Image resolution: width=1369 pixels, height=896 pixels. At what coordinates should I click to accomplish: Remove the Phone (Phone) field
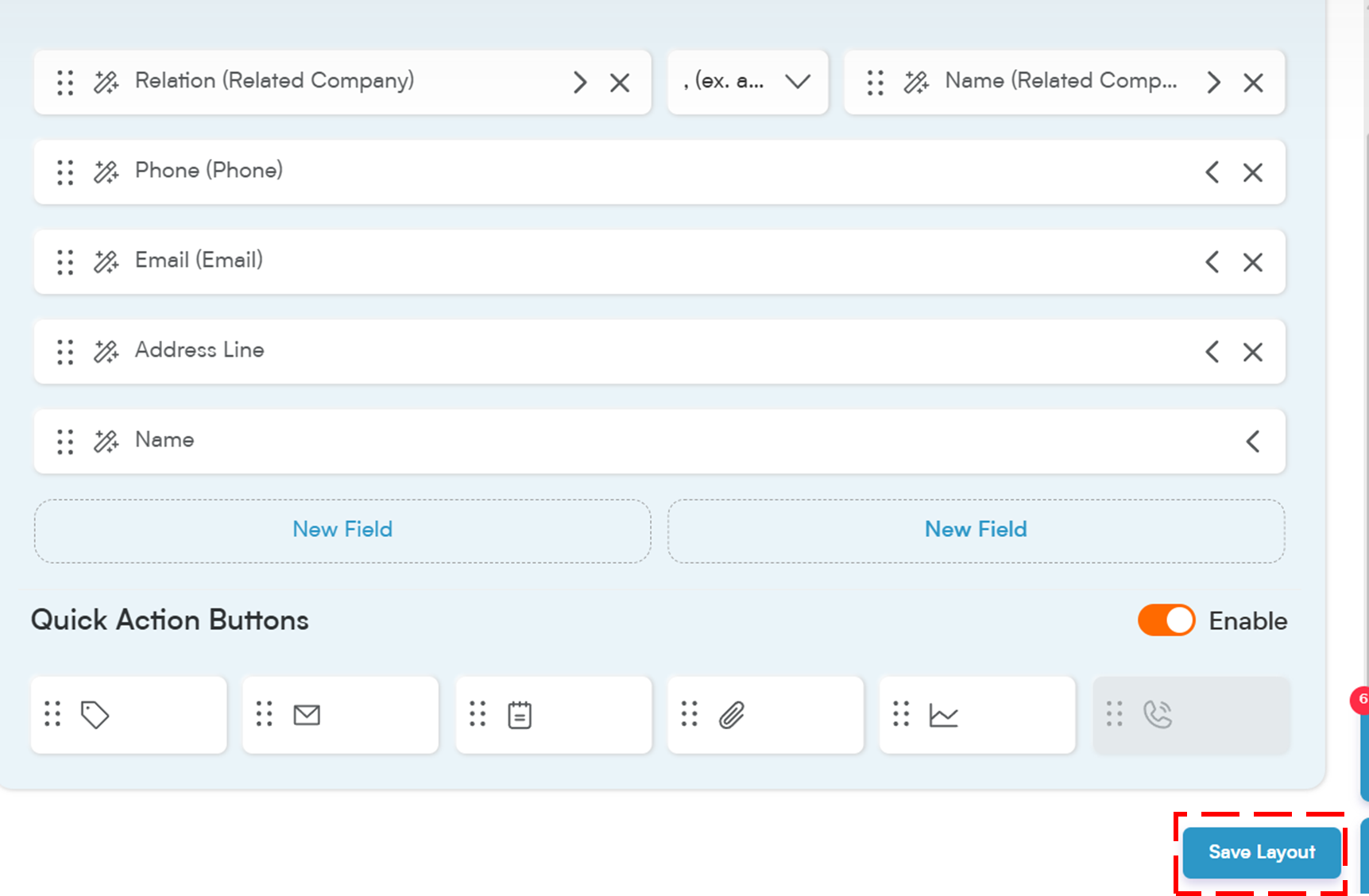point(1253,172)
